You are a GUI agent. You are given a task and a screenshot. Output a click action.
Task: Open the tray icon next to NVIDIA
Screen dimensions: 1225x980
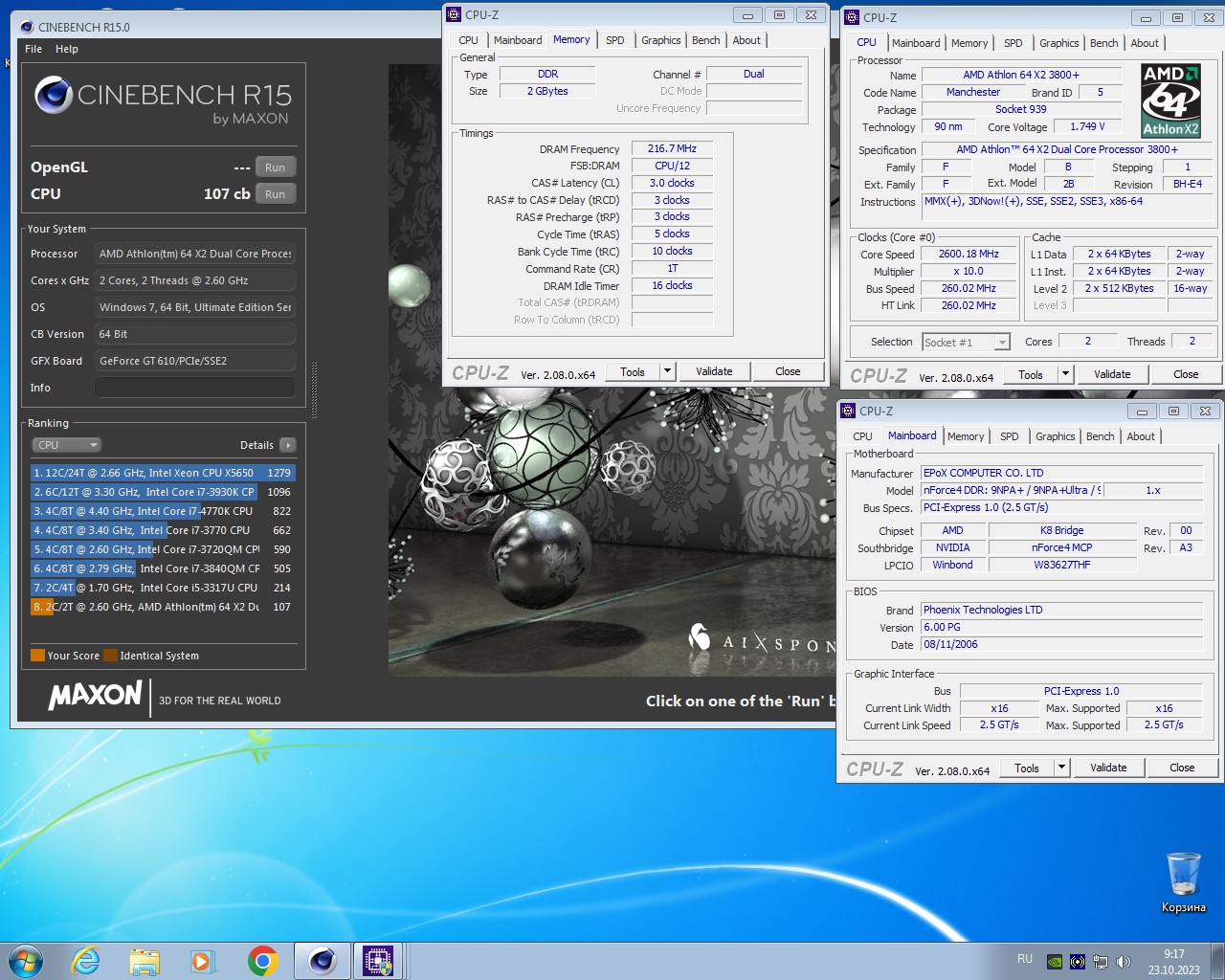[1078, 962]
